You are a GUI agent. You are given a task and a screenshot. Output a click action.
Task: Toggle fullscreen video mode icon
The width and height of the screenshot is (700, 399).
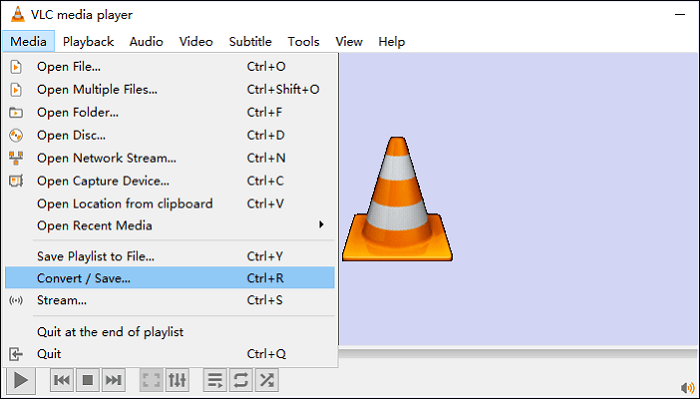[x=151, y=380]
